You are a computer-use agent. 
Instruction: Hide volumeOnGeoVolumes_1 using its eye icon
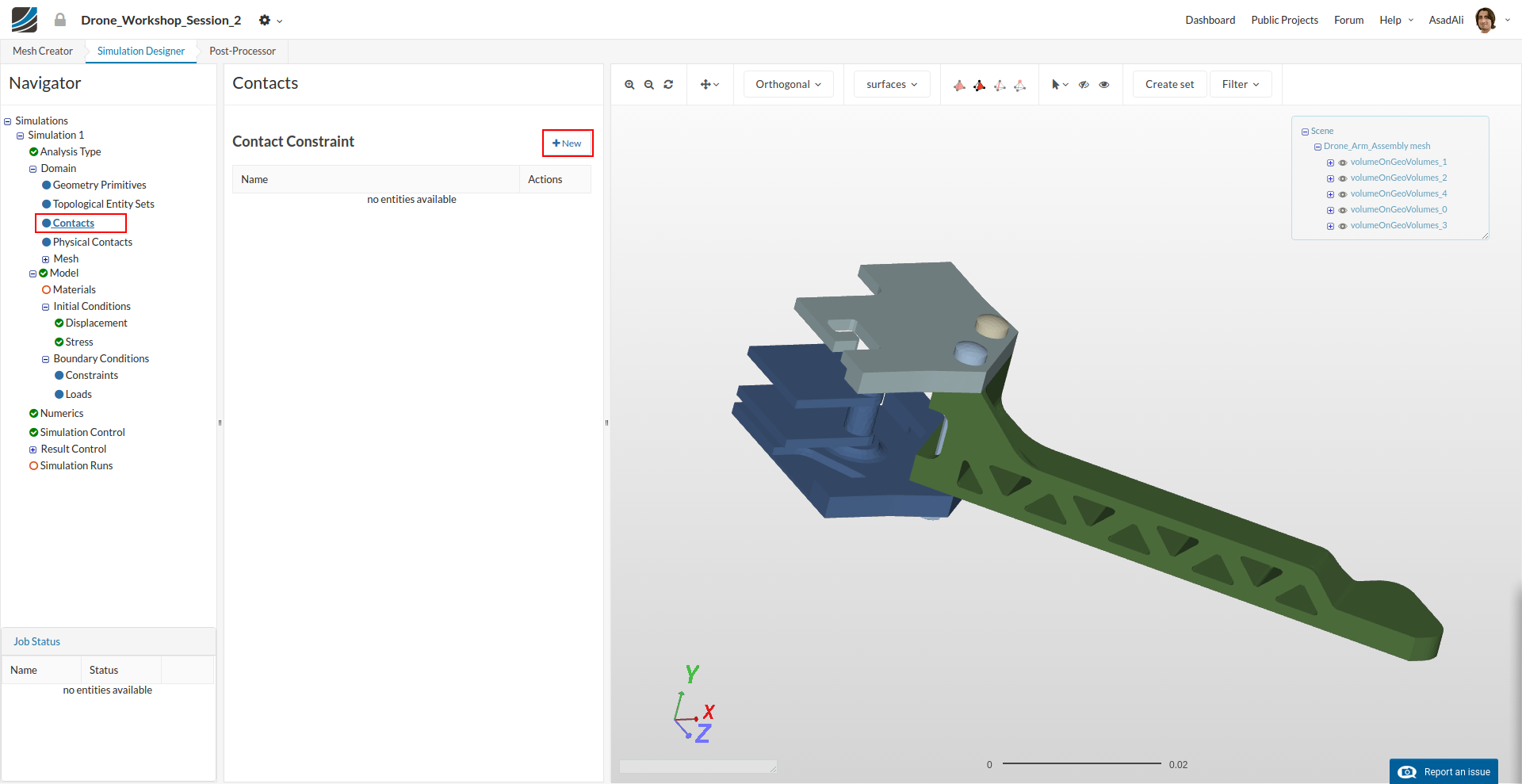[1343, 163]
